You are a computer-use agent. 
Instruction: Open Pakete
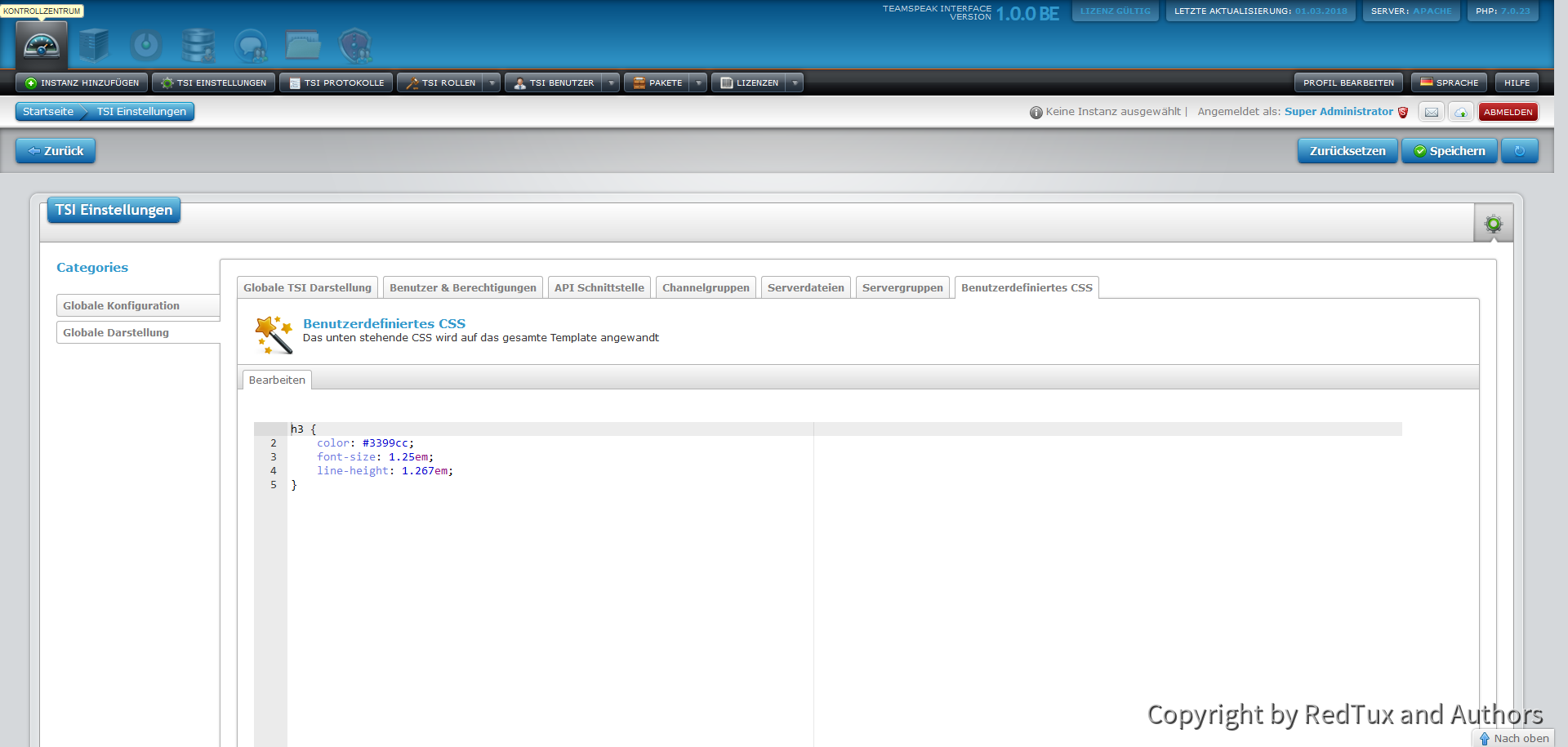click(x=657, y=82)
